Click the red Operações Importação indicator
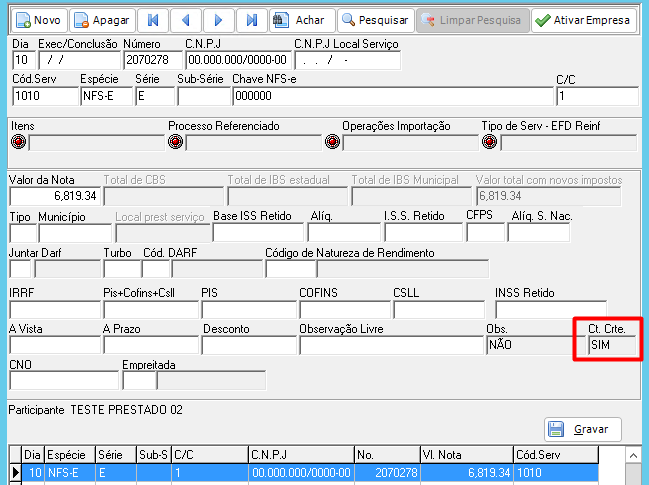 coord(332,142)
